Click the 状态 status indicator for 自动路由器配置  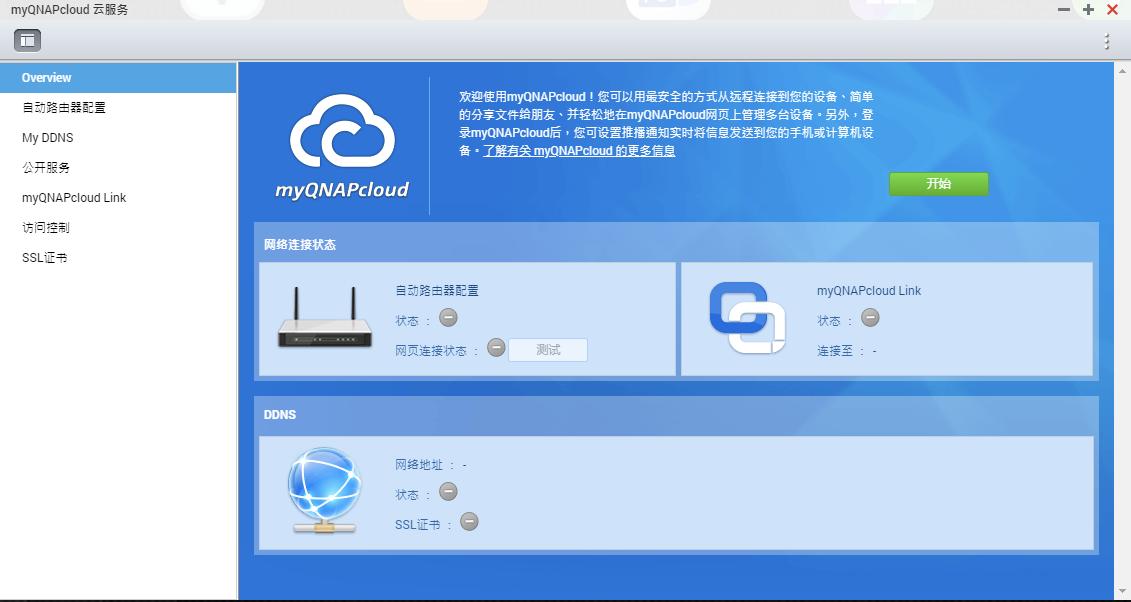[448, 318]
